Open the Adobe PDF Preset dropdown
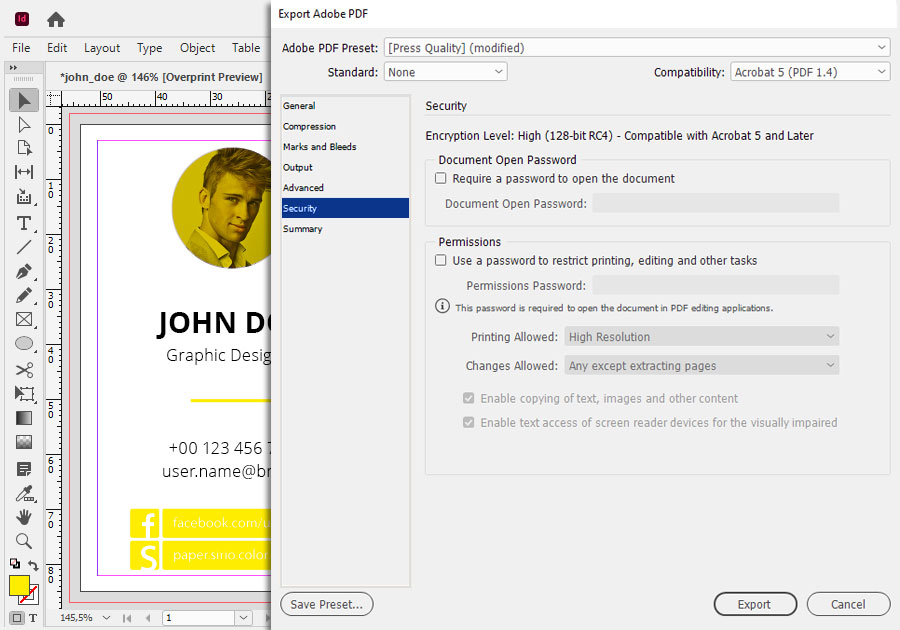The height and width of the screenshot is (630, 900). [x=637, y=48]
